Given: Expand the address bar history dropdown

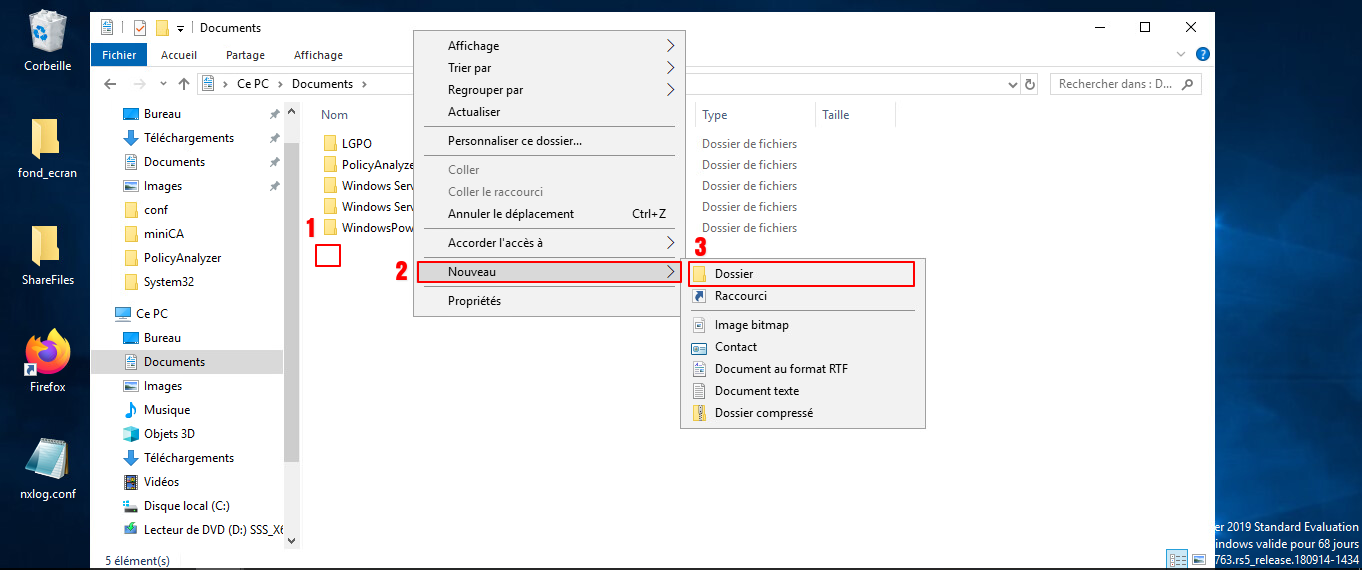Looking at the screenshot, I should (1010, 84).
